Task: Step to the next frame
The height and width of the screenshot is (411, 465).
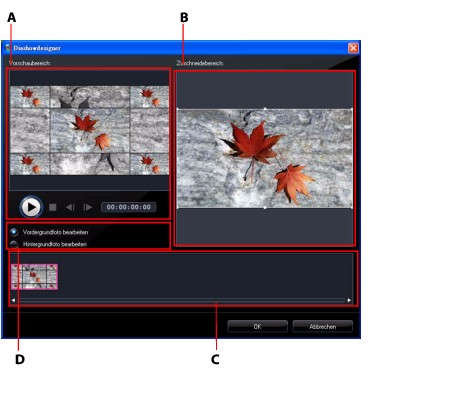Action: click(88, 207)
